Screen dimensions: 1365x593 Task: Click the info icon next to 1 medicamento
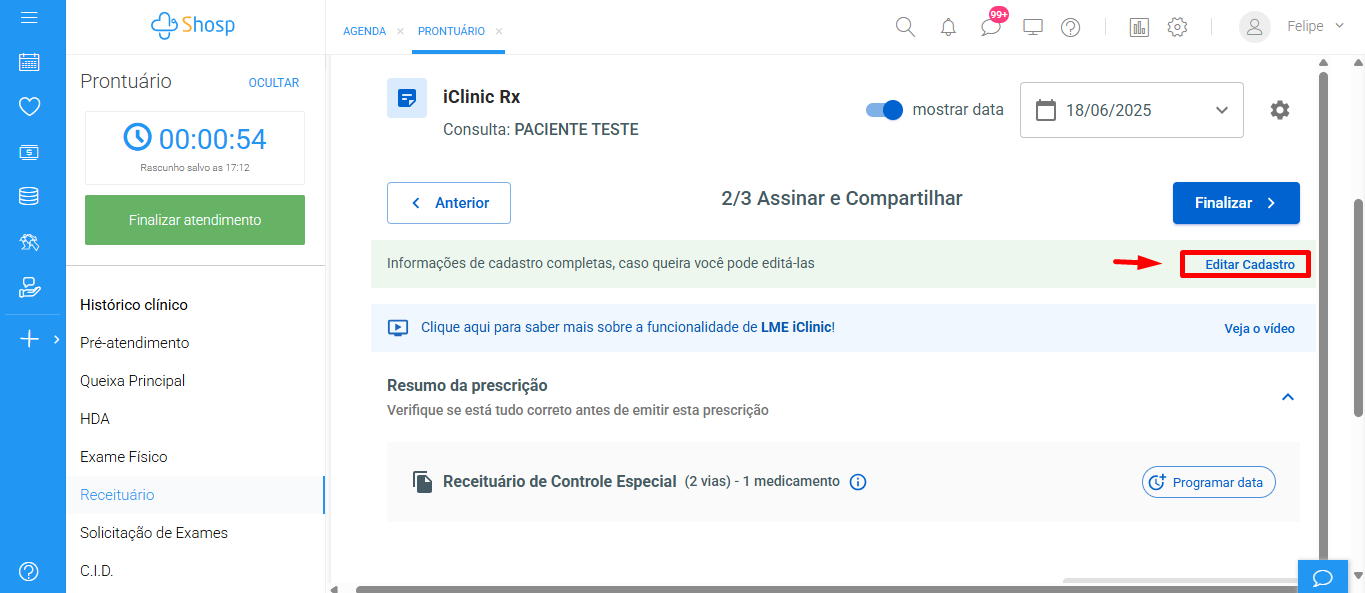pyautogui.click(x=857, y=482)
